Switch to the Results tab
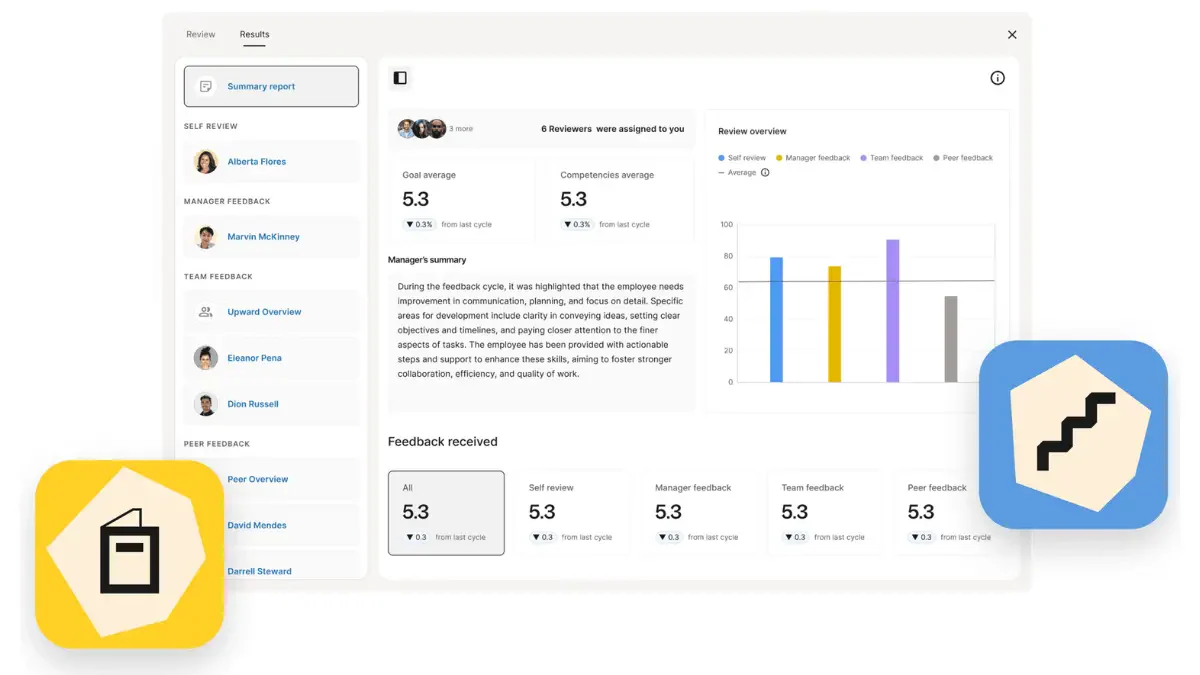Screen dimensions: 1200x675 pos(254,34)
